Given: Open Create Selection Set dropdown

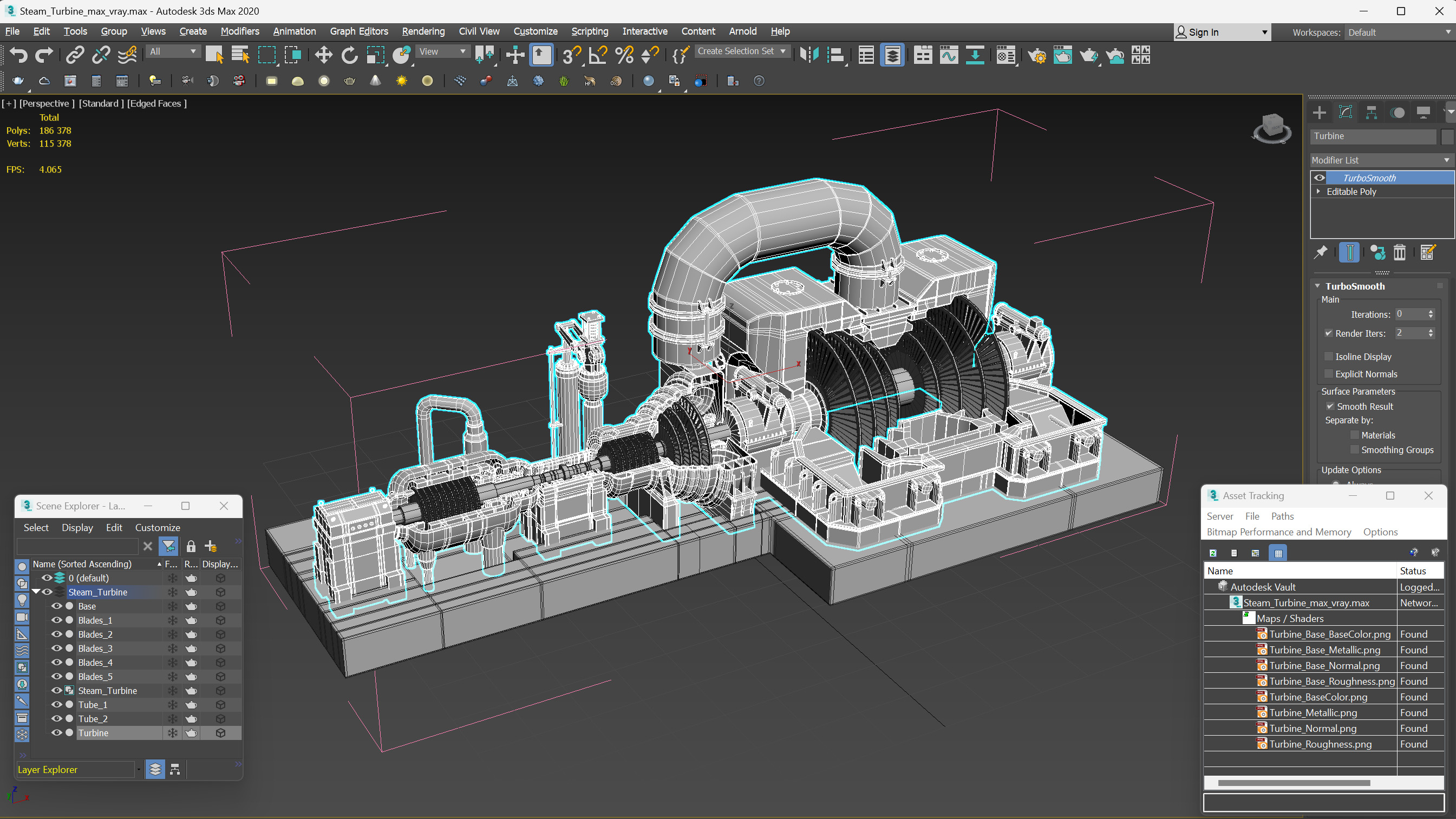Looking at the screenshot, I should point(742,51).
